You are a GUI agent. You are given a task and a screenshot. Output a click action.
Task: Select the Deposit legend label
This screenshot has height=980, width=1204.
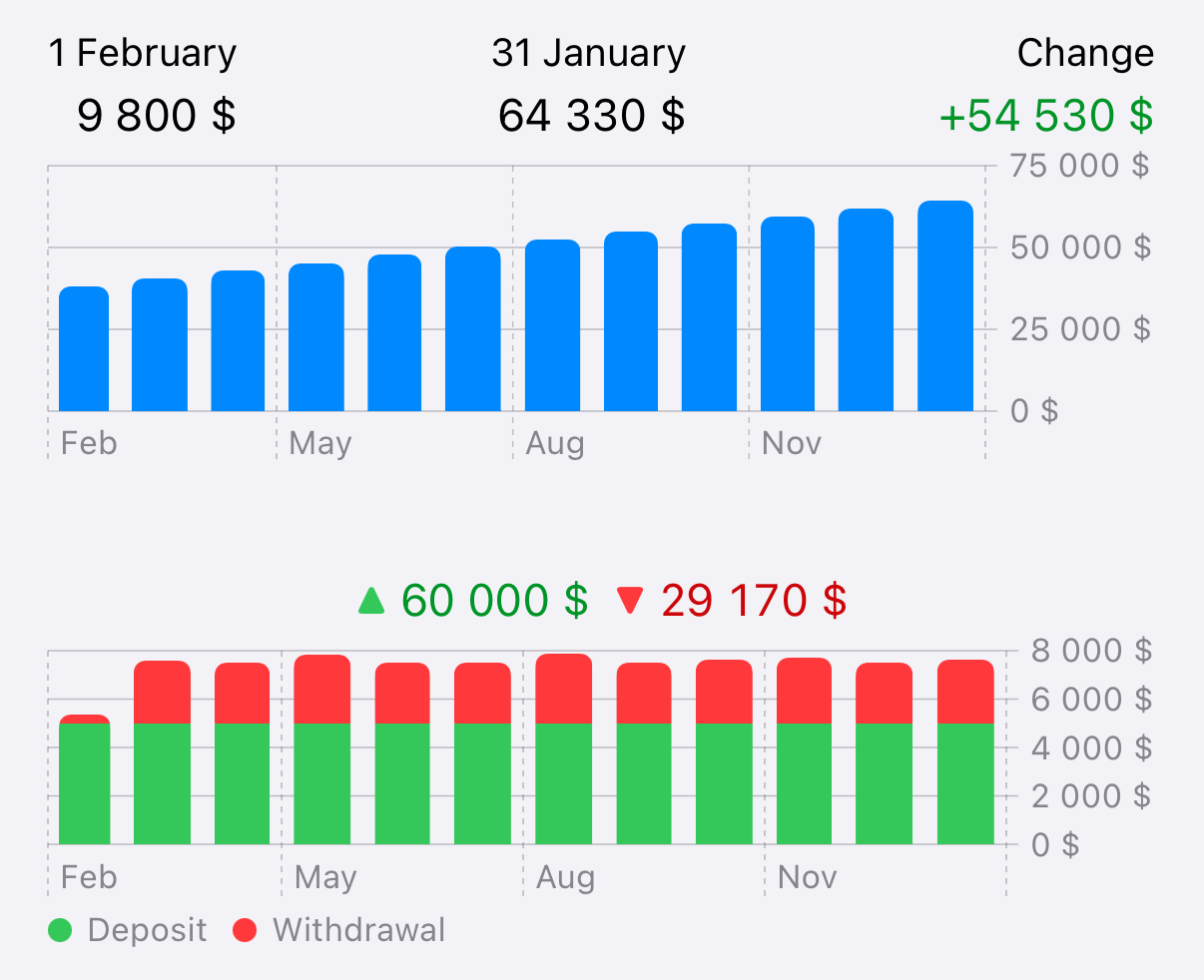click(147, 930)
